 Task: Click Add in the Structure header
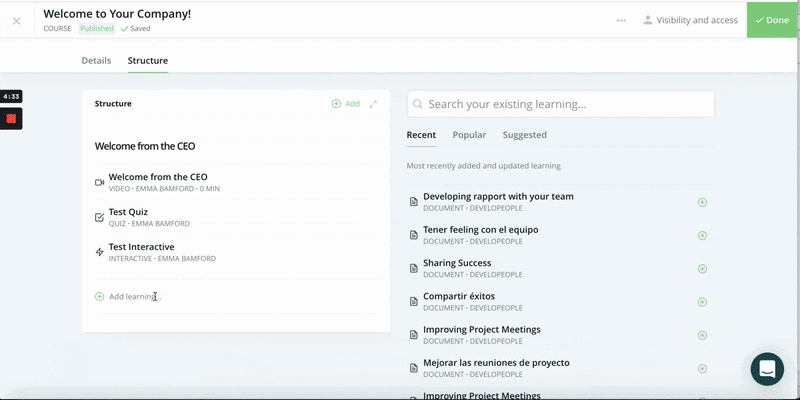[x=345, y=104]
